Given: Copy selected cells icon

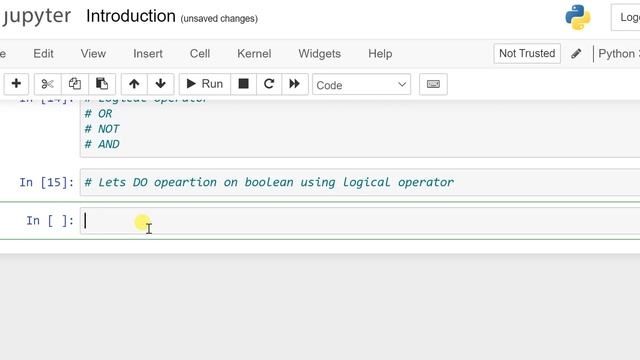Looking at the screenshot, I should [x=75, y=84].
